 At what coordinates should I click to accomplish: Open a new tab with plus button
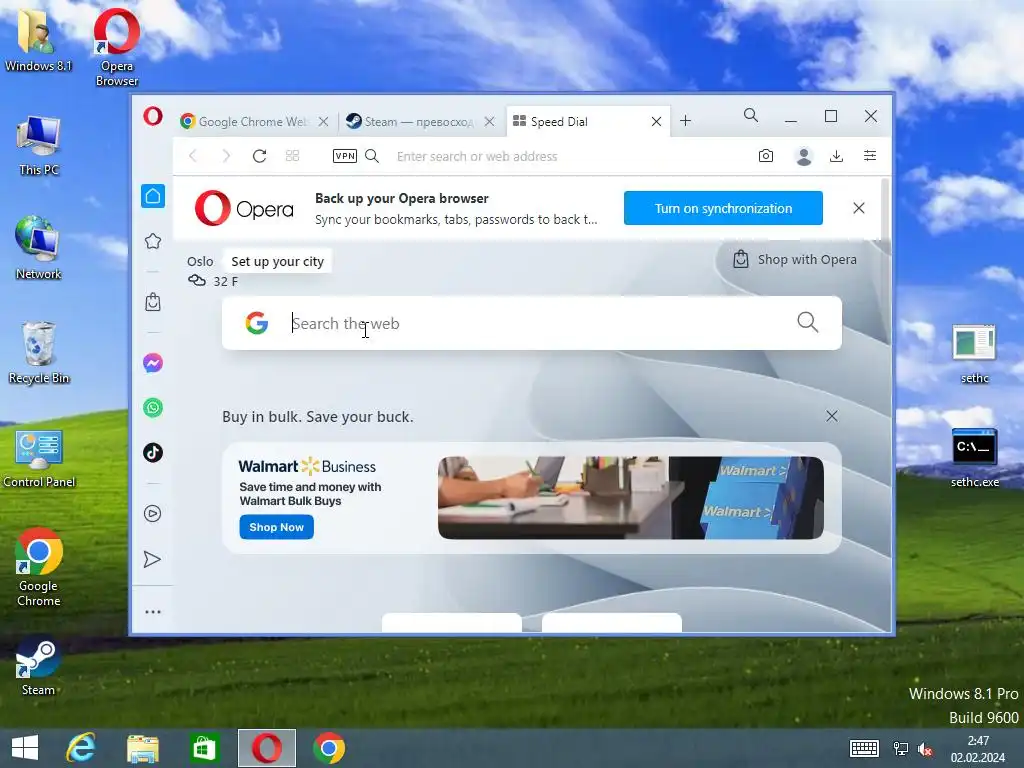(x=685, y=121)
